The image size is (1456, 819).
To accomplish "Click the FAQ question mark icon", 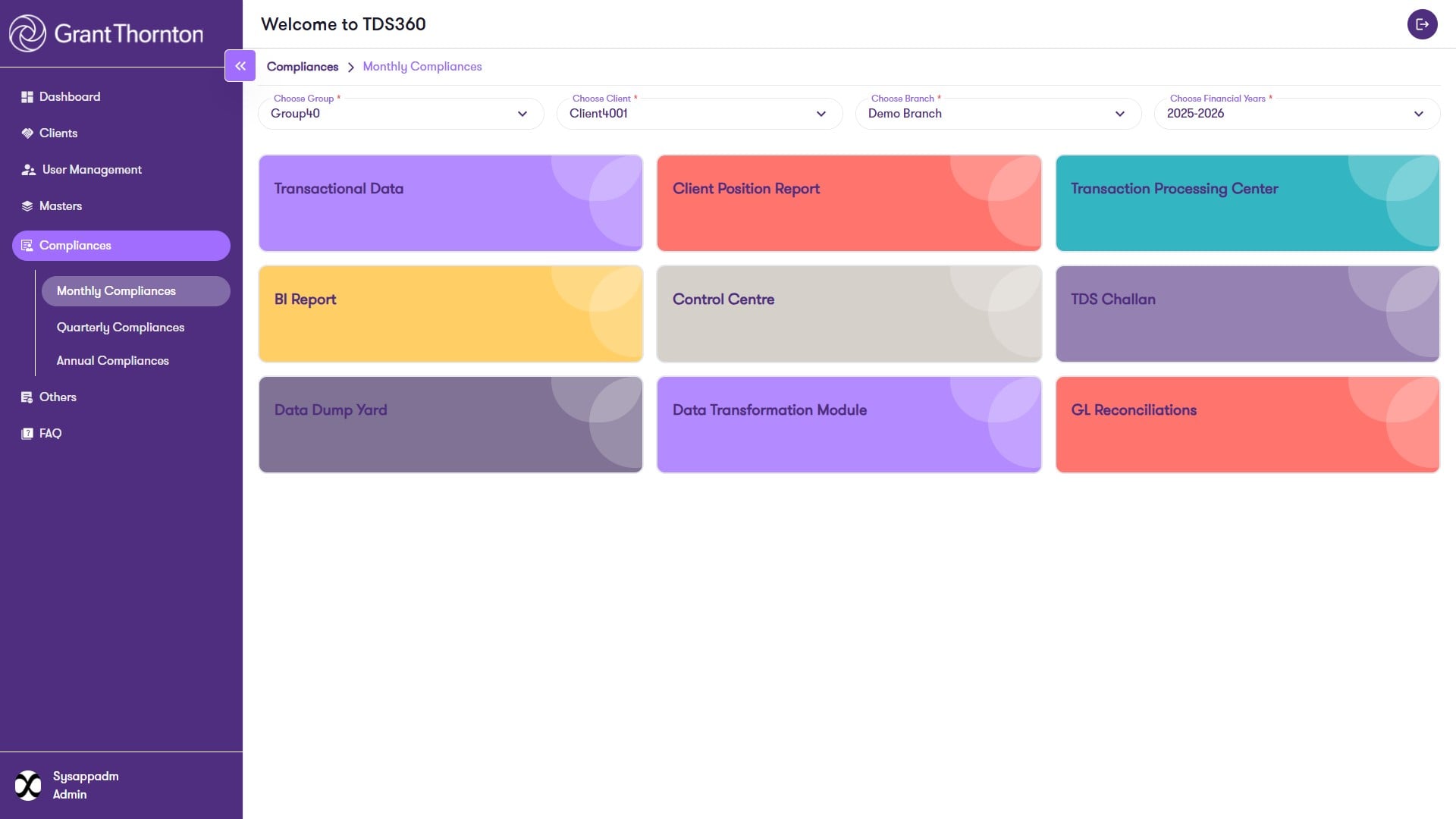I will click(27, 434).
